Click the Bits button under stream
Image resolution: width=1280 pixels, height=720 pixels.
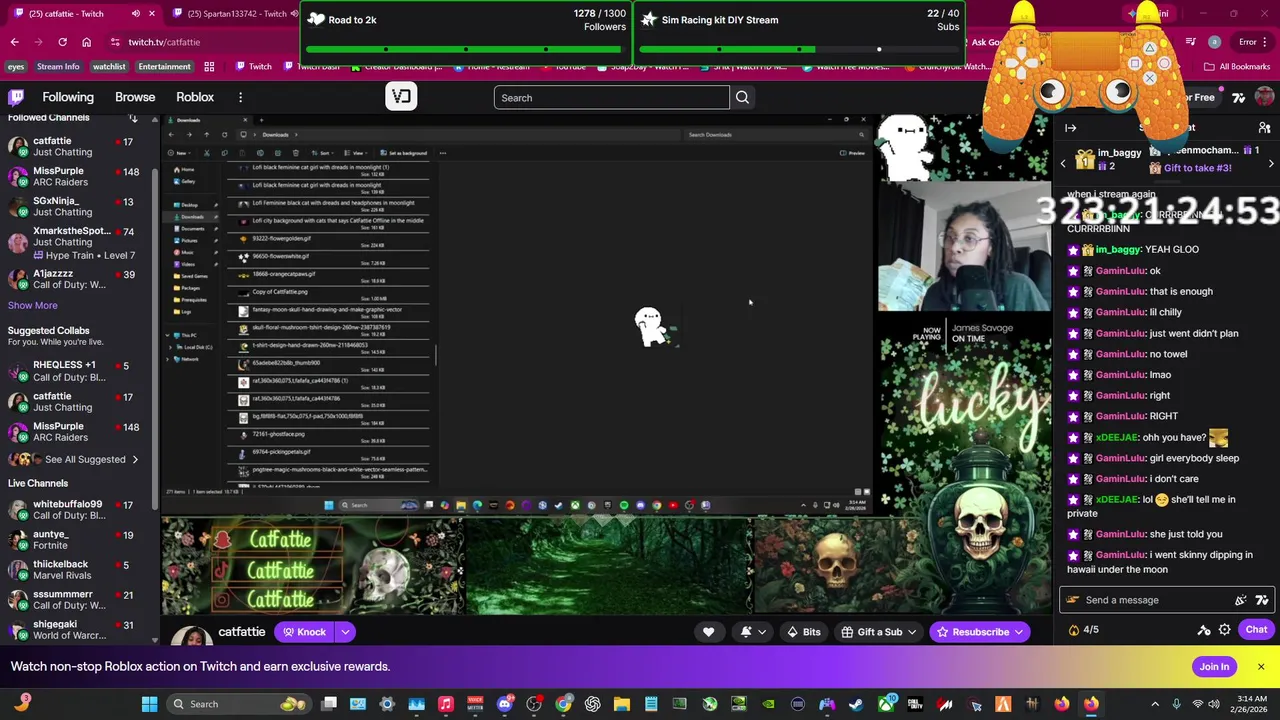tap(803, 632)
